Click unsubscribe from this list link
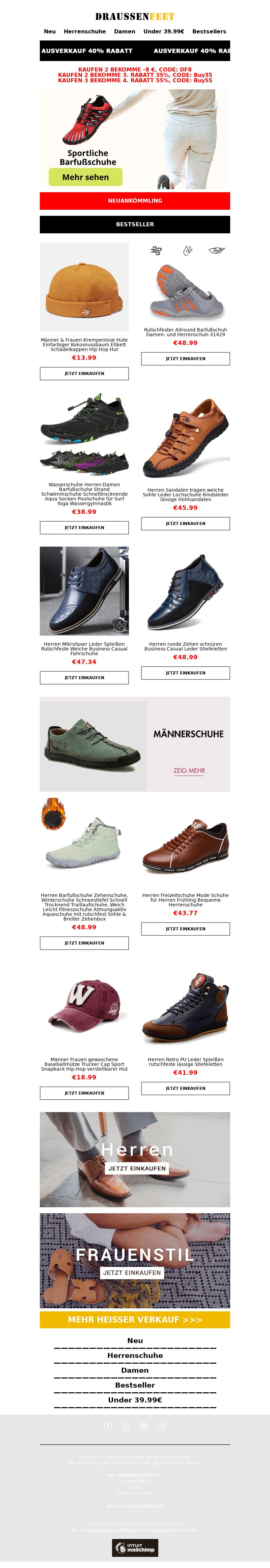270x1568 pixels. tap(171, 1530)
